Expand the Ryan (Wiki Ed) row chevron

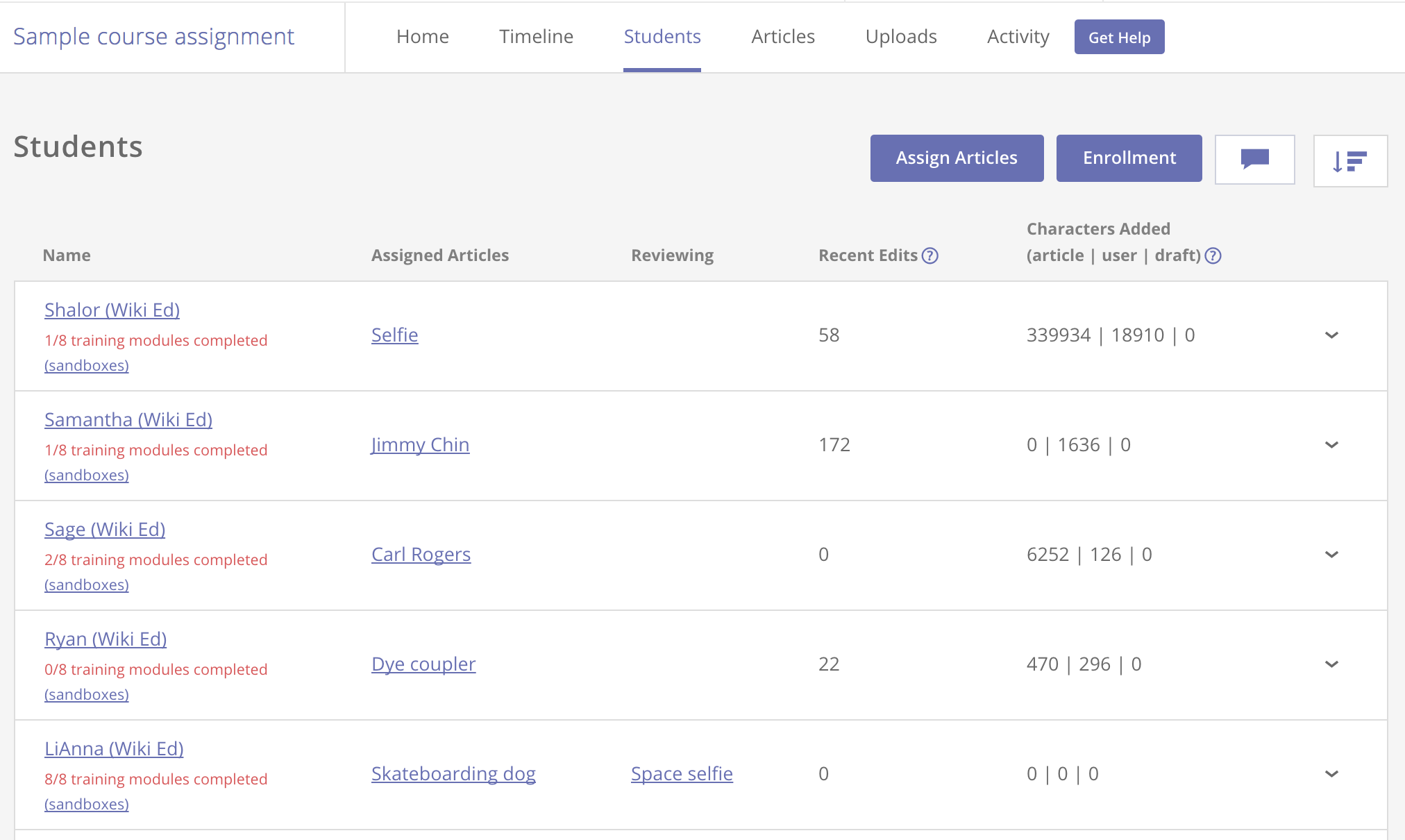click(x=1331, y=664)
